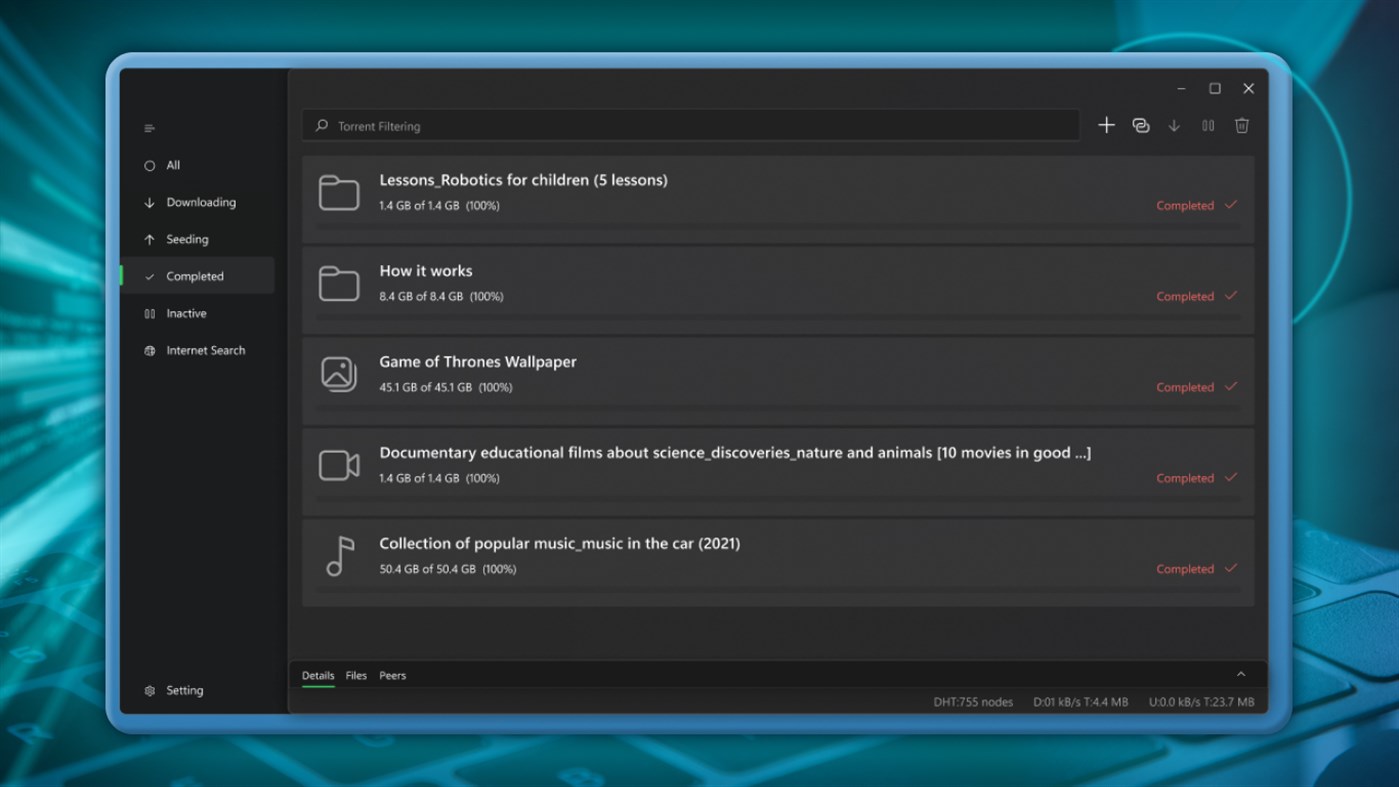
Task: Open Setting via the gear icon
Action: coord(184,690)
